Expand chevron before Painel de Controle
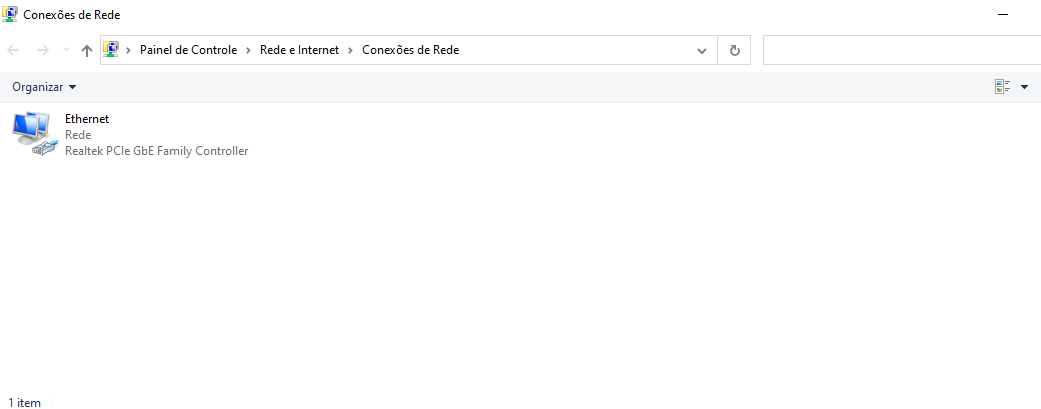Image resolution: width=1041 pixels, height=409 pixels. click(129, 50)
